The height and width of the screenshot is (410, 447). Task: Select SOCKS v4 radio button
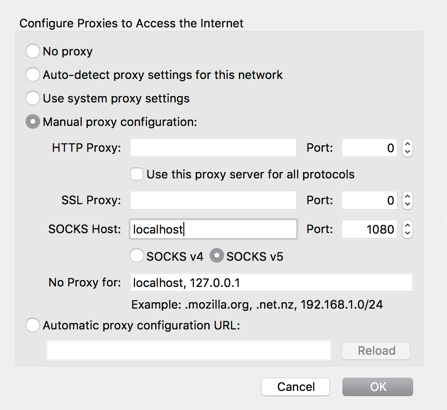(x=137, y=256)
